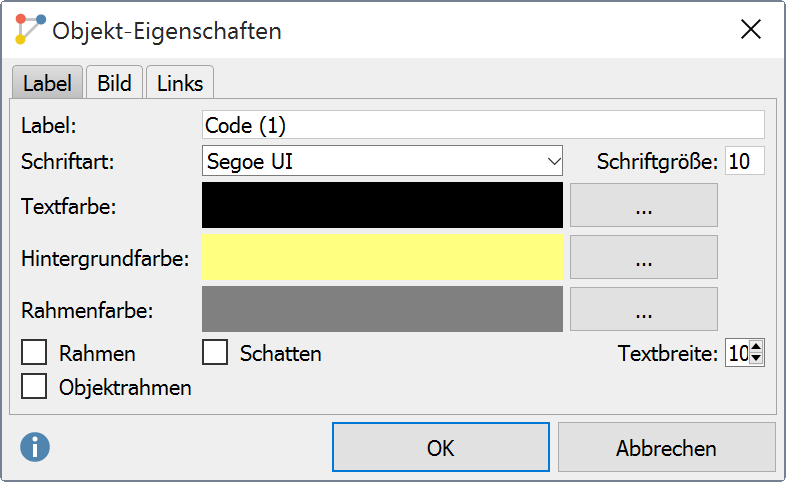Switch to the Bild tab
This screenshot has width=786, height=482.
(x=114, y=83)
